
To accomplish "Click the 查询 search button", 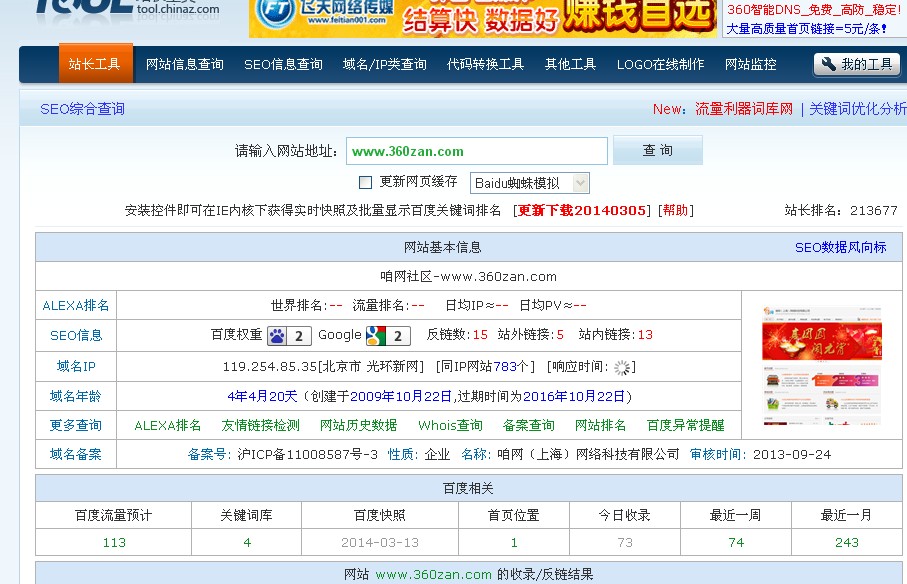I will [x=658, y=150].
